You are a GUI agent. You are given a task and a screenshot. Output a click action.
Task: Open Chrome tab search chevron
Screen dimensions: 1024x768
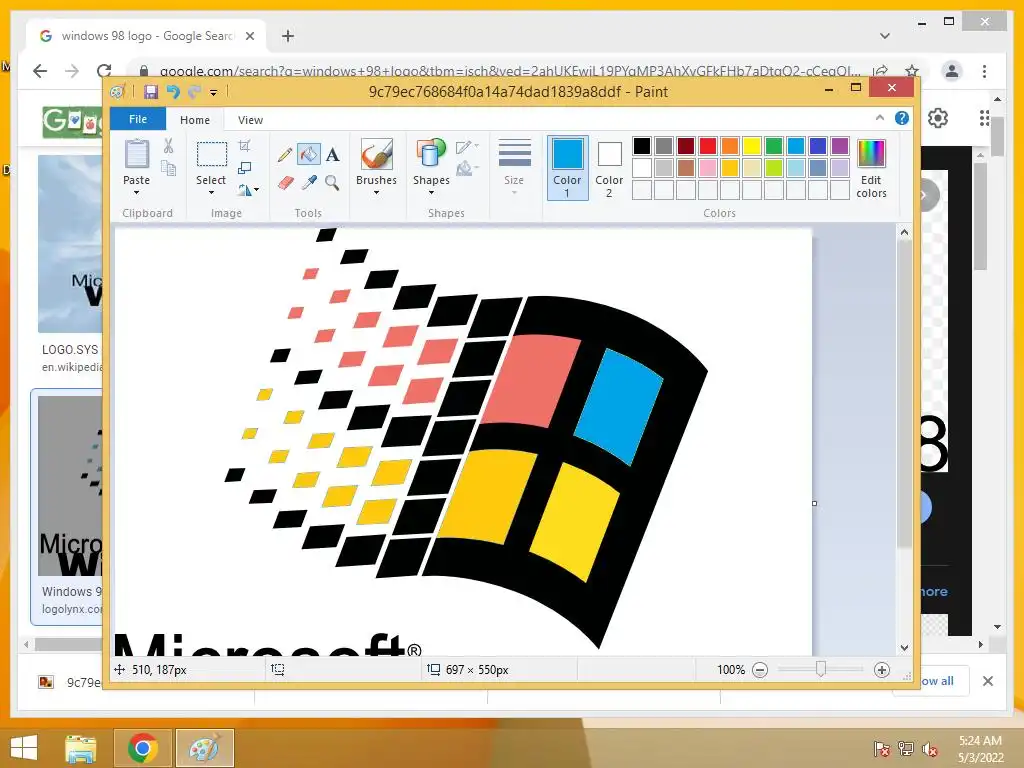click(885, 36)
